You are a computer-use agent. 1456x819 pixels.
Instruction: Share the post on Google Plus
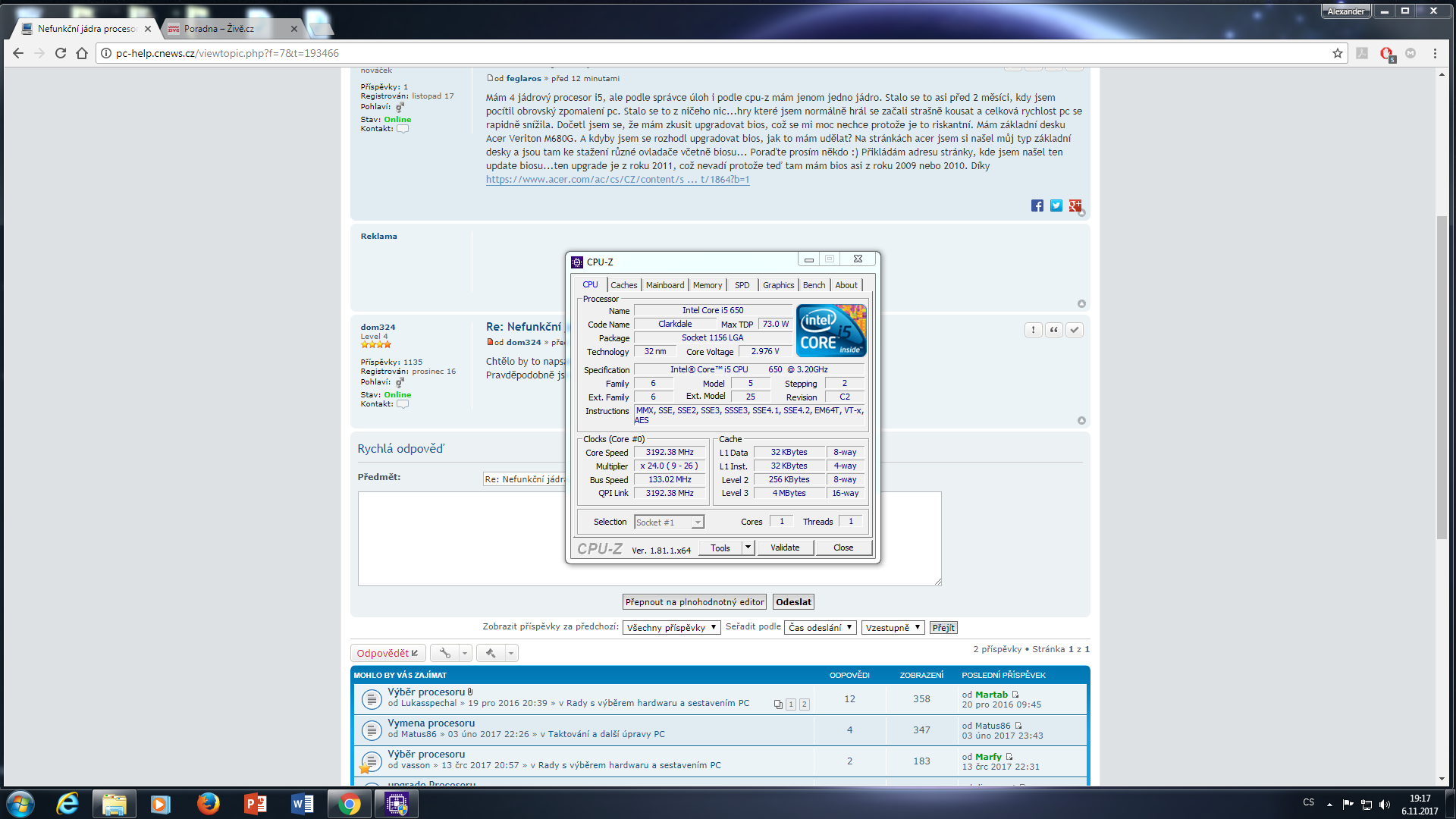tap(1075, 206)
